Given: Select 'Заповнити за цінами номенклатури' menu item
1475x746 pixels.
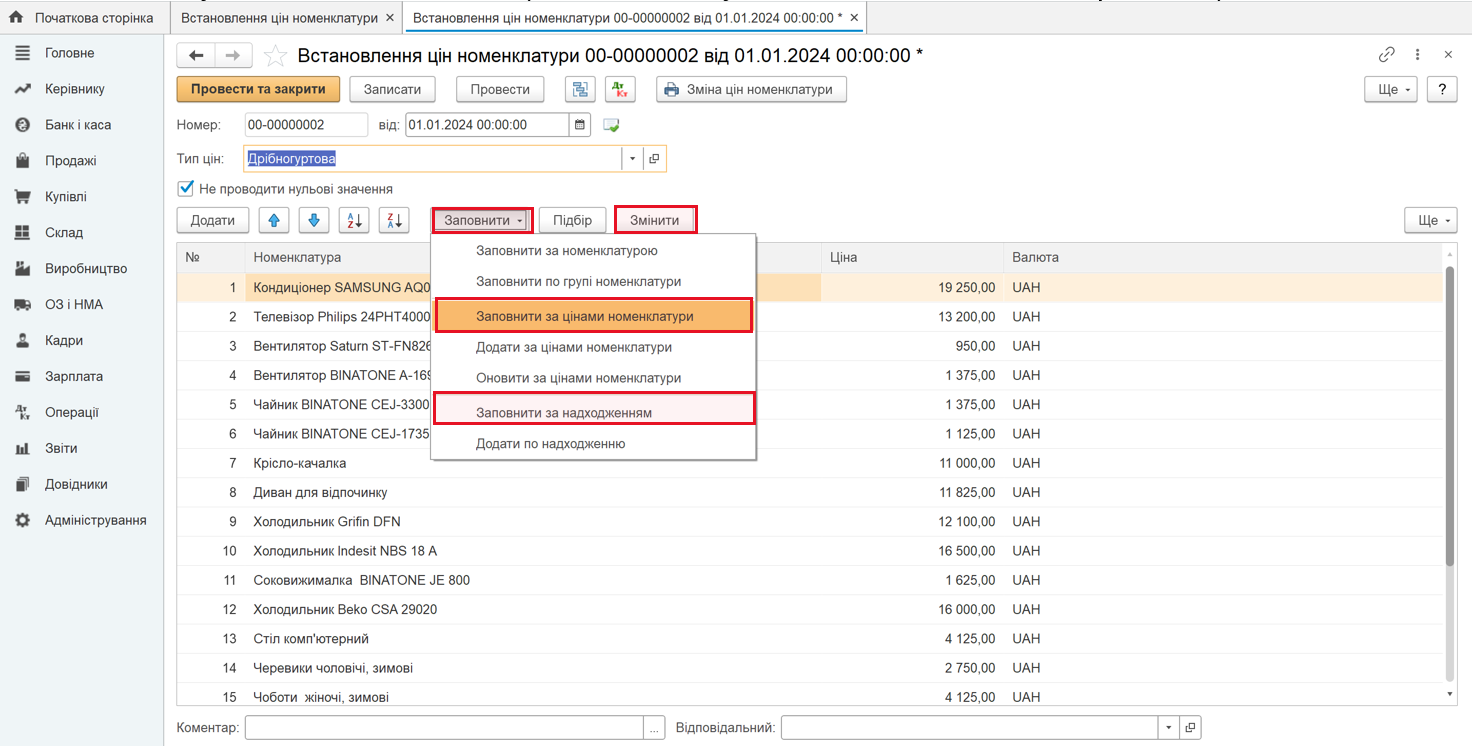Looking at the screenshot, I should pyautogui.click(x=584, y=316).
